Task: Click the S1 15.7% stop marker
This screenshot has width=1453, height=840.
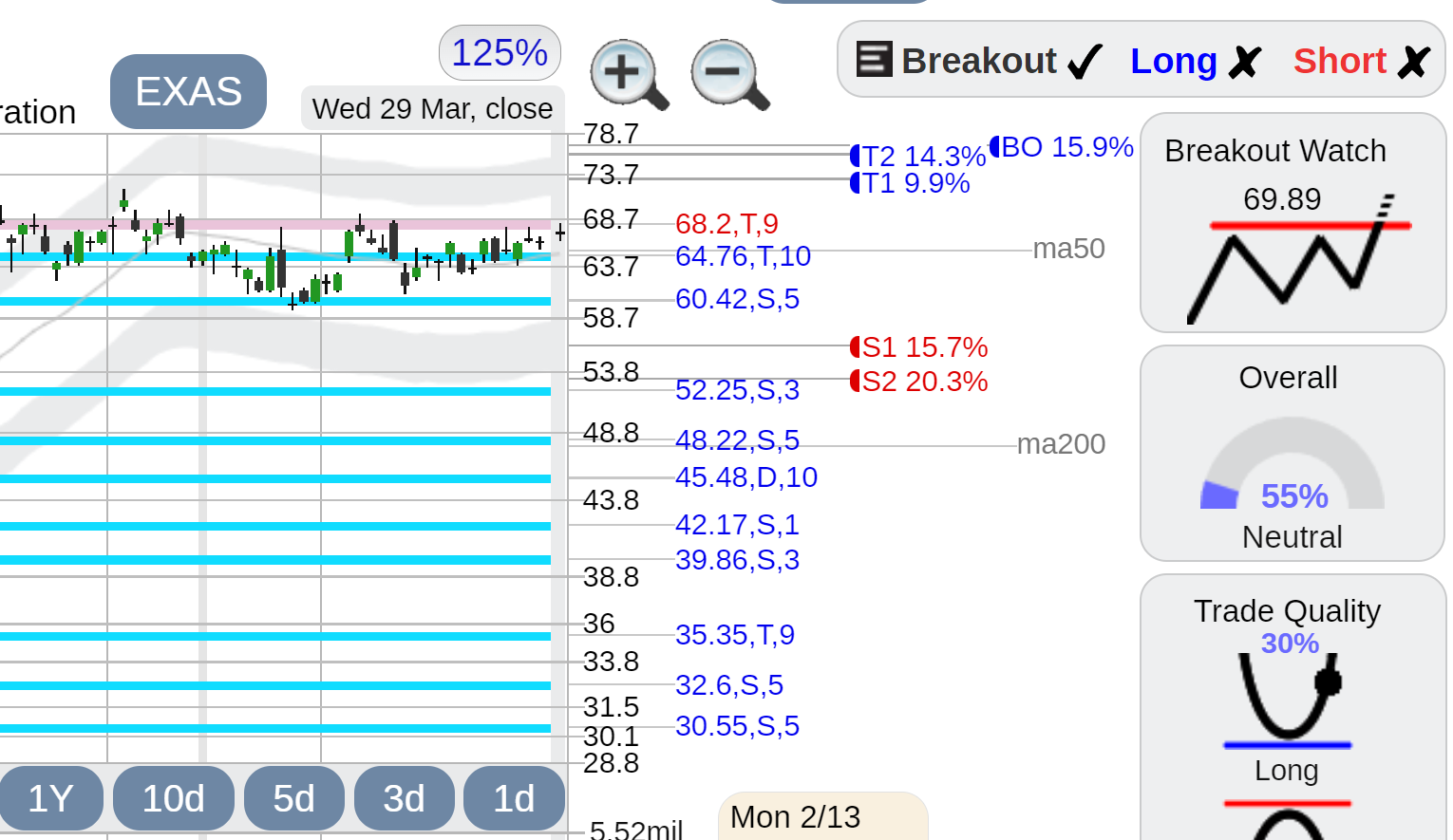Action: coord(918,347)
